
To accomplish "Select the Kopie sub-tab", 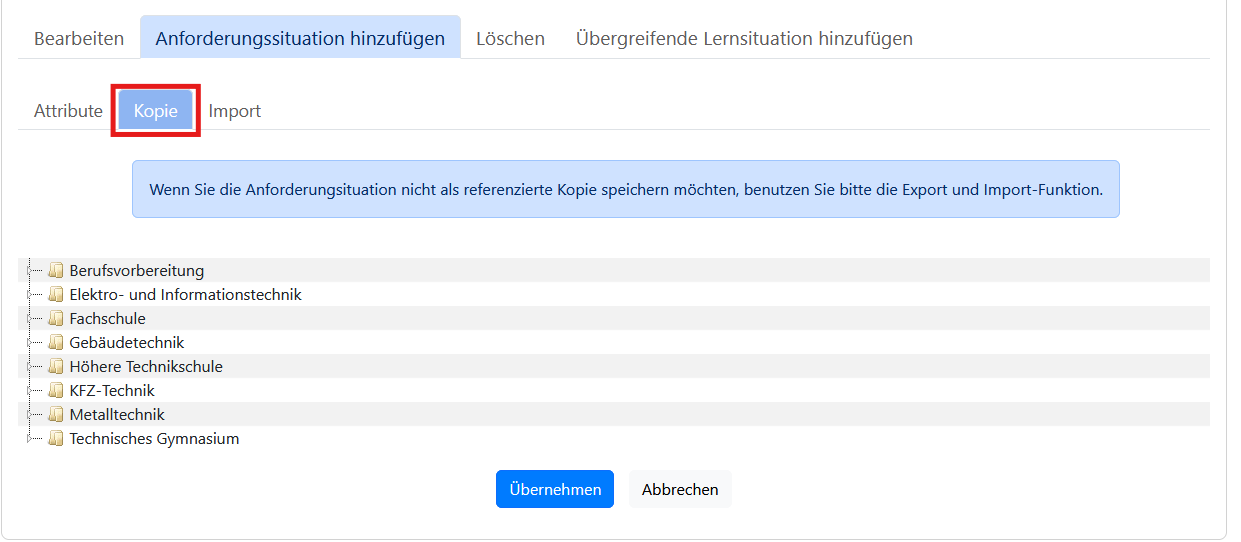I will [156, 110].
